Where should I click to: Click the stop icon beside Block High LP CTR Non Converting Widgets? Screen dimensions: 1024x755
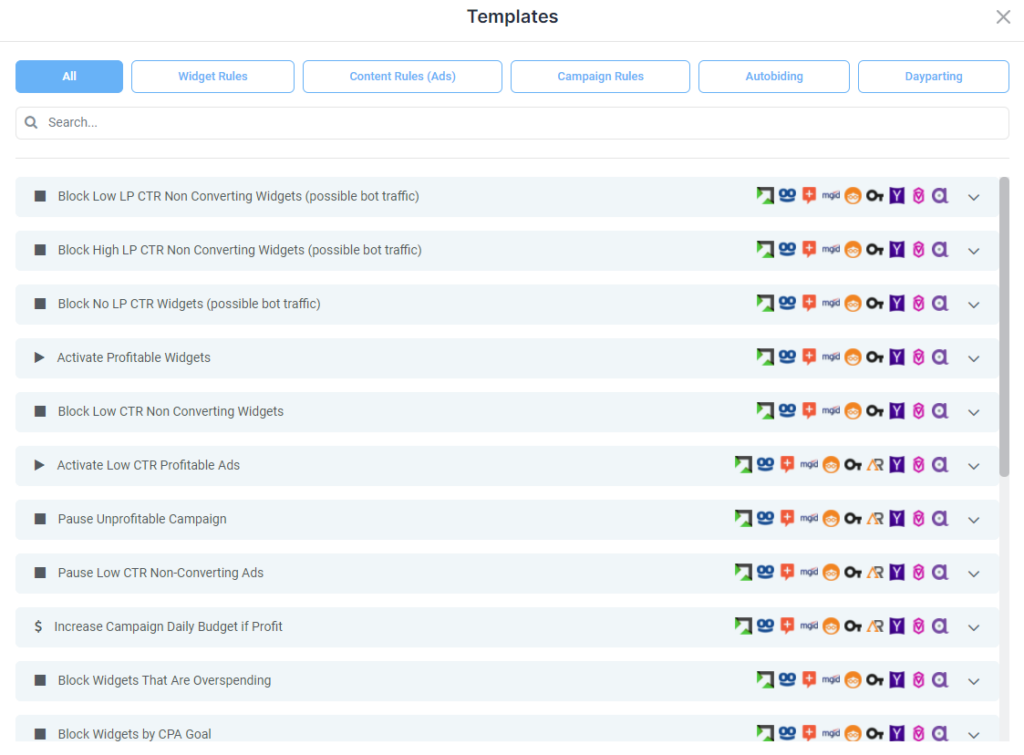[38, 249]
